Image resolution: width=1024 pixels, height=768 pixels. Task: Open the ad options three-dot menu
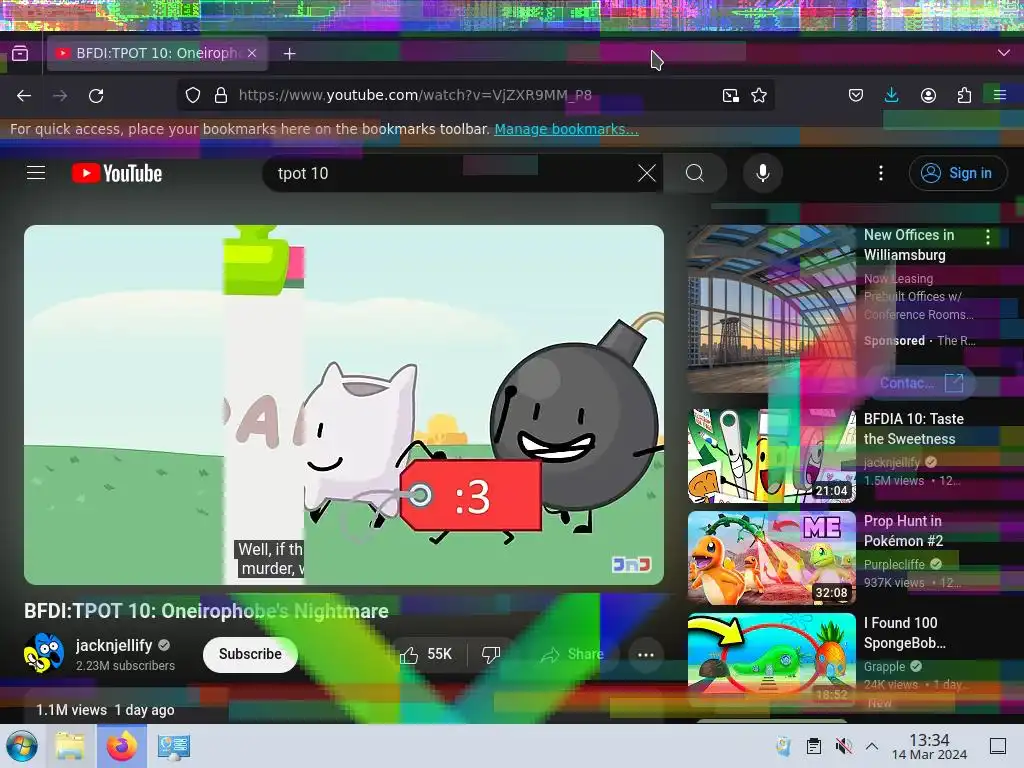point(987,237)
